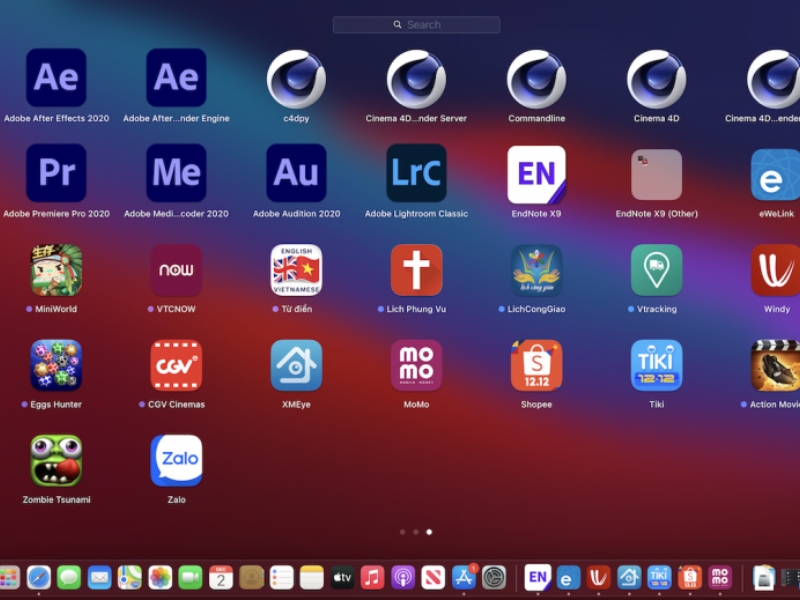Open Adobe After Effects 2020
800x600 pixels.
click(x=56, y=78)
